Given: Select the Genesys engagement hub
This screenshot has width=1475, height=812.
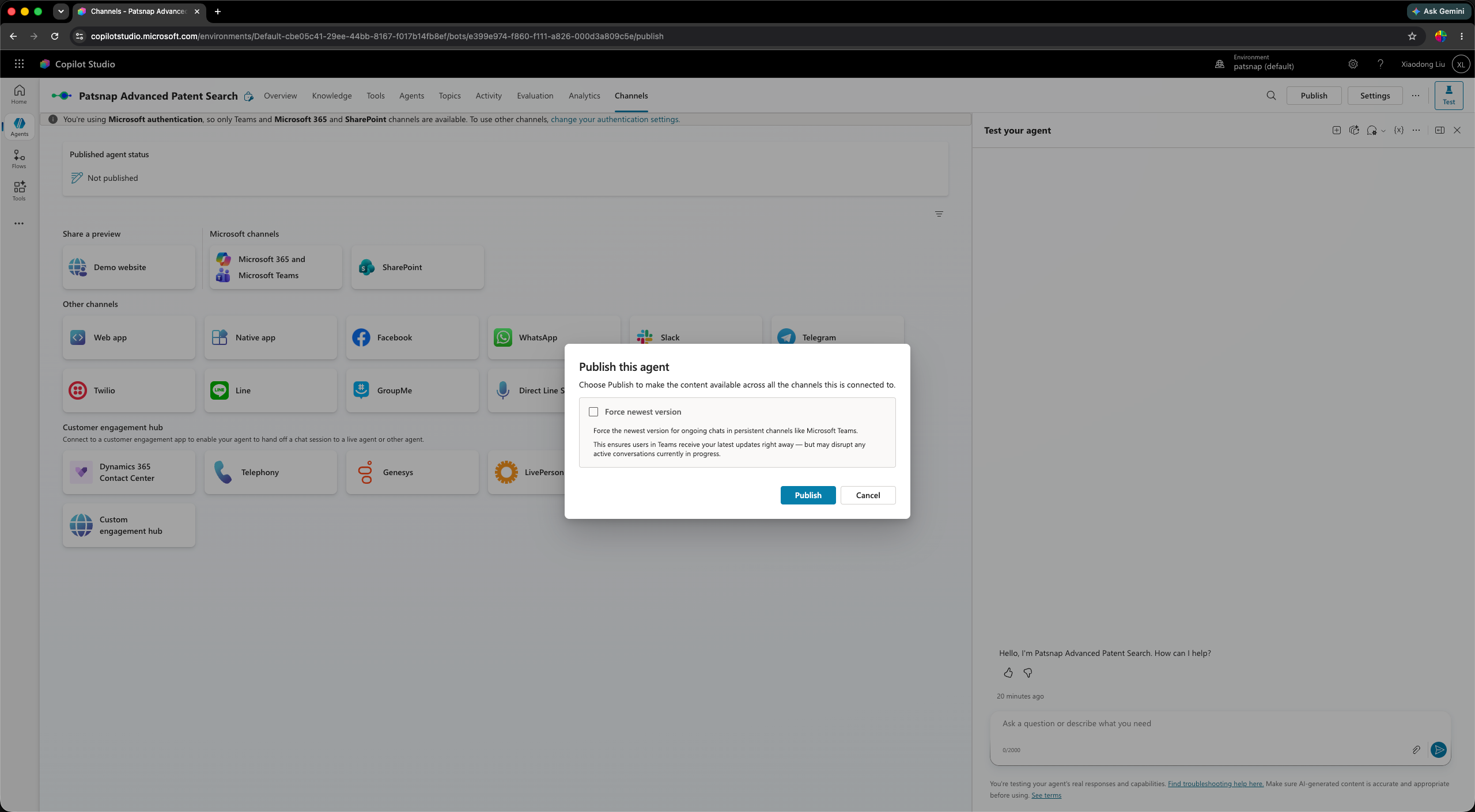Looking at the screenshot, I should click(x=413, y=472).
